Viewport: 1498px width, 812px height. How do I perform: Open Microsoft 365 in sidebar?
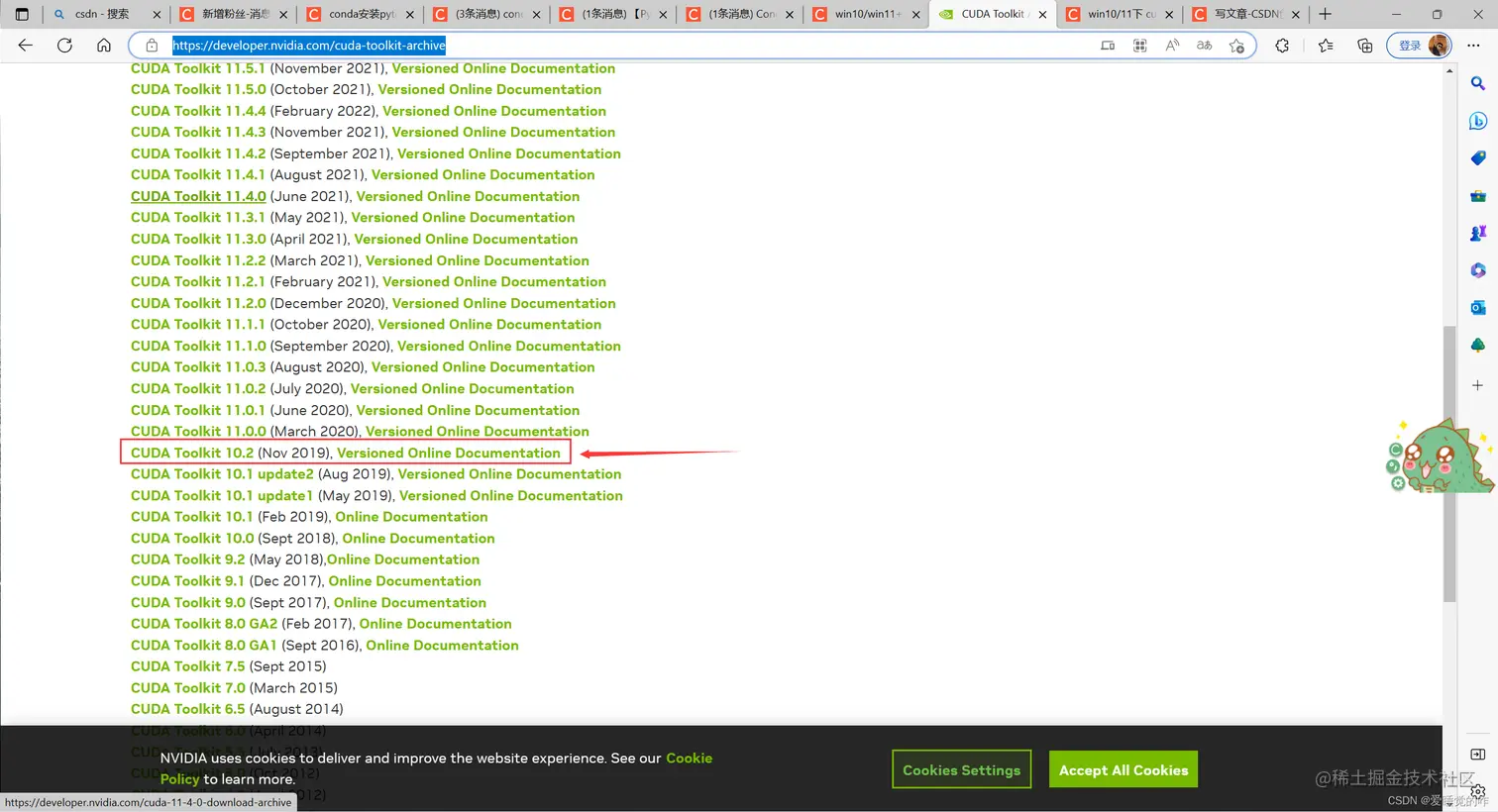click(1477, 270)
